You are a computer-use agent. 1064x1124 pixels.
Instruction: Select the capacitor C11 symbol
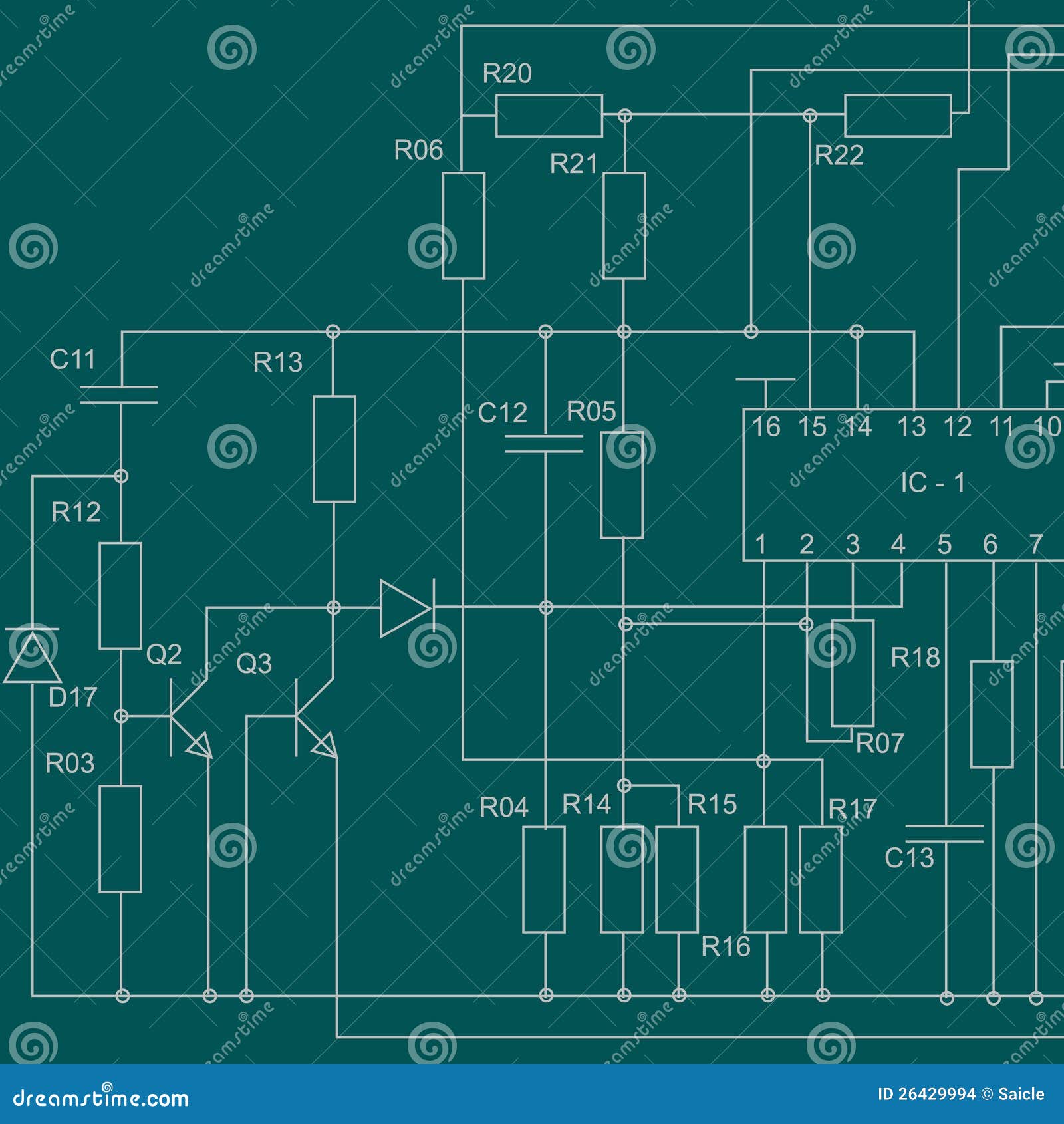tap(120, 392)
